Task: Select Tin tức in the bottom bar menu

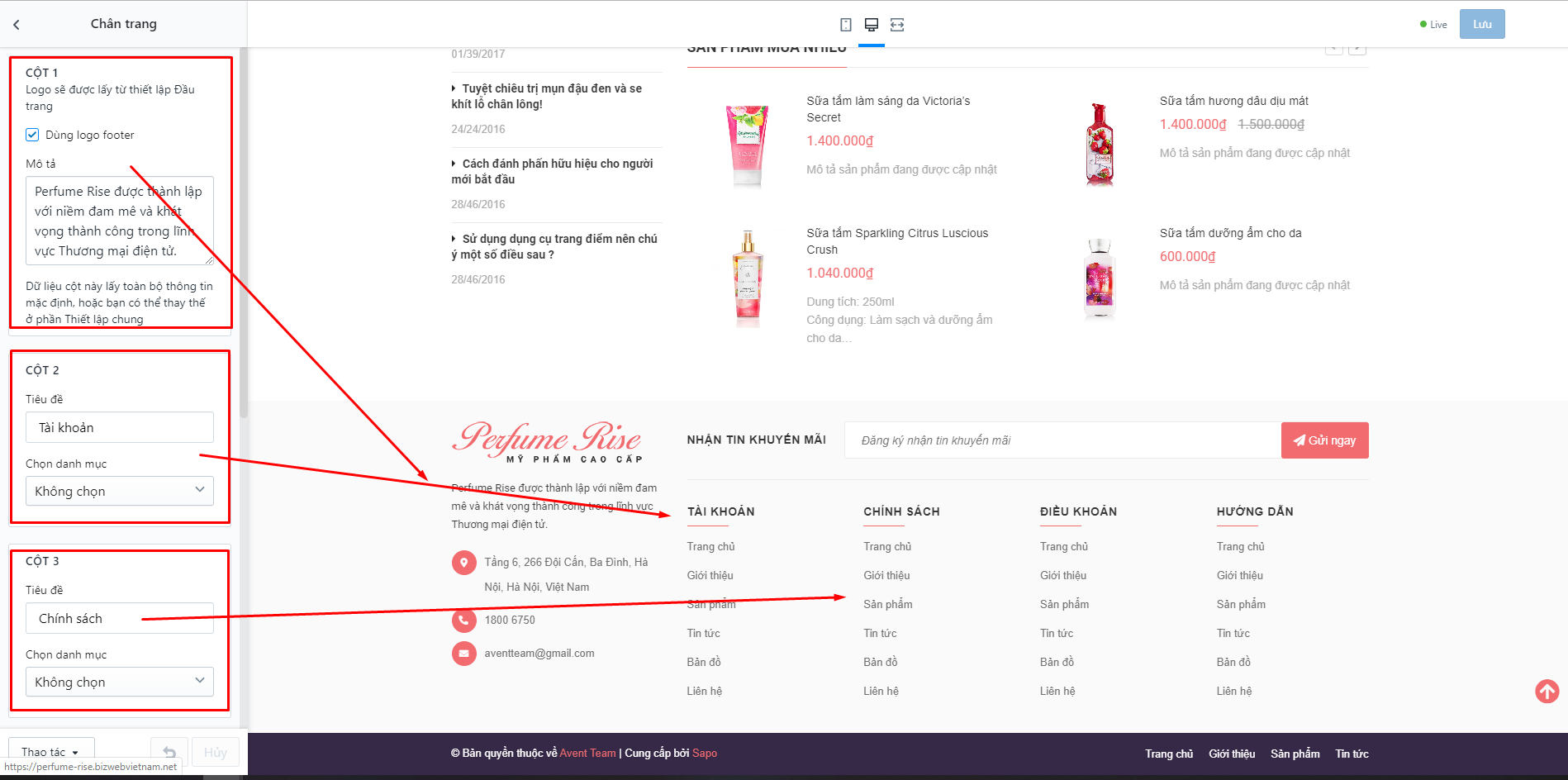Action: [x=1352, y=754]
